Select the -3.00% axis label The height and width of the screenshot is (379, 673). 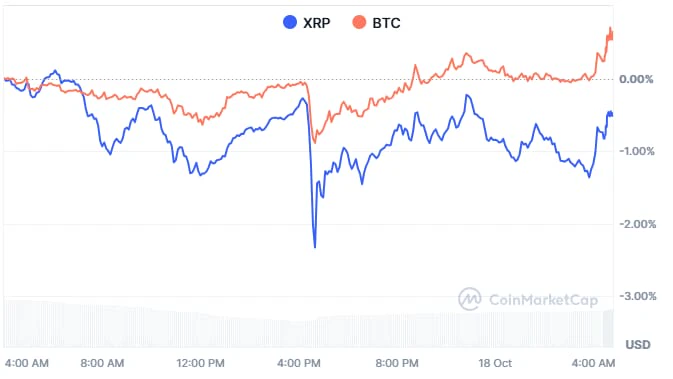tap(637, 296)
